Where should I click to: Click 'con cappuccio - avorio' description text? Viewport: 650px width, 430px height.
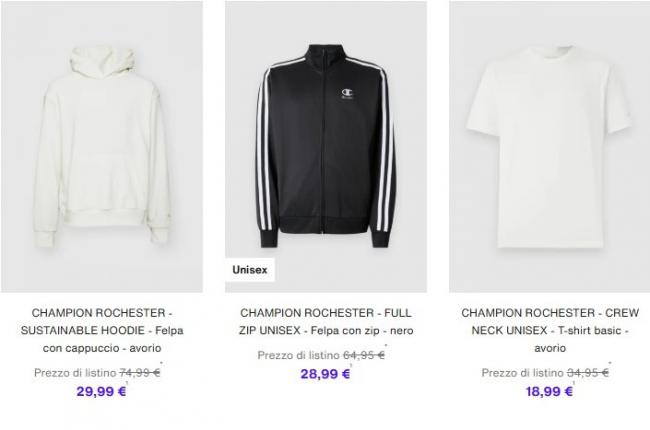click(x=102, y=348)
